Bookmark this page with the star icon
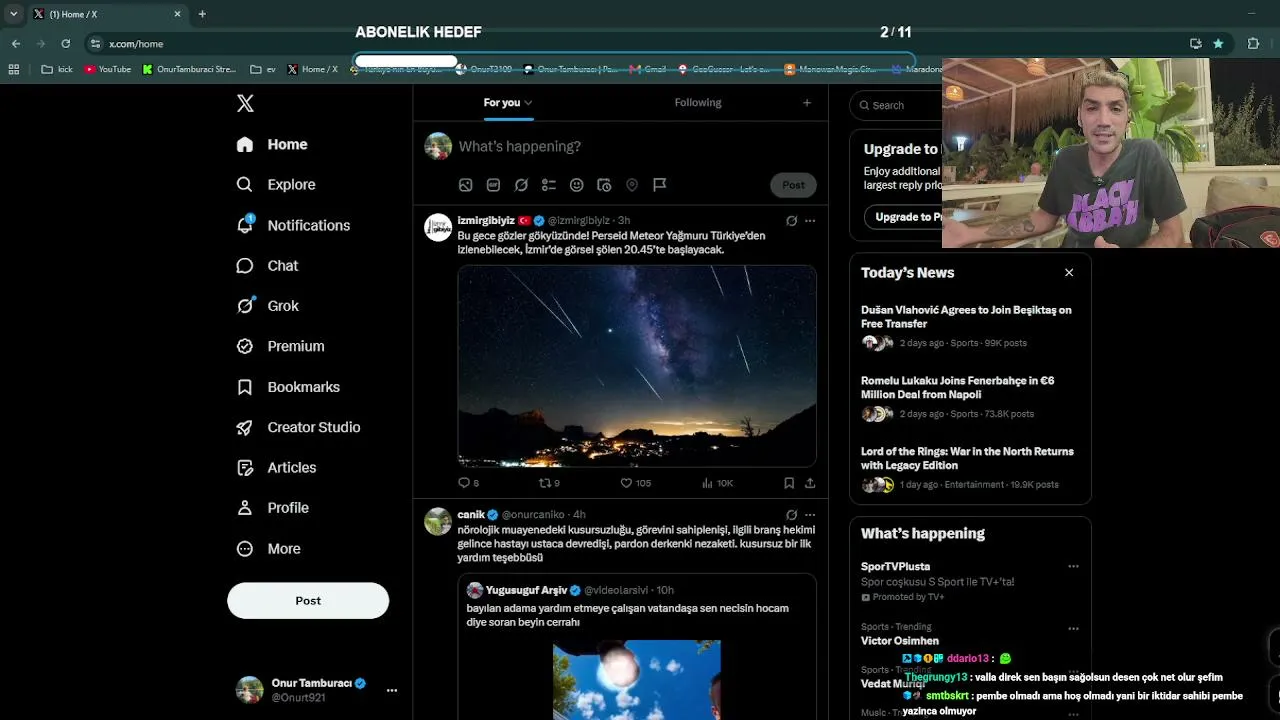This screenshot has height=720, width=1280. click(1218, 44)
